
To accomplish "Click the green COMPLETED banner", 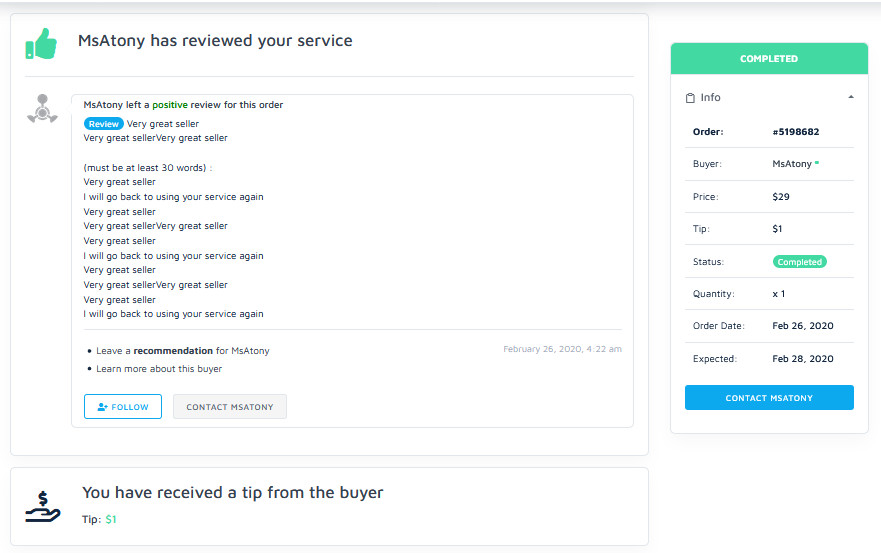I will (x=768, y=59).
